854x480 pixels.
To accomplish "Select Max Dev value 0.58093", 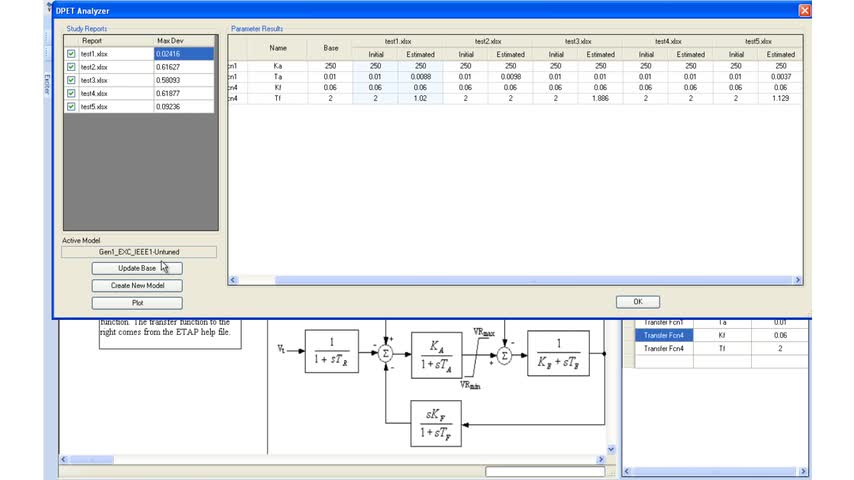I will click(184, 80).
